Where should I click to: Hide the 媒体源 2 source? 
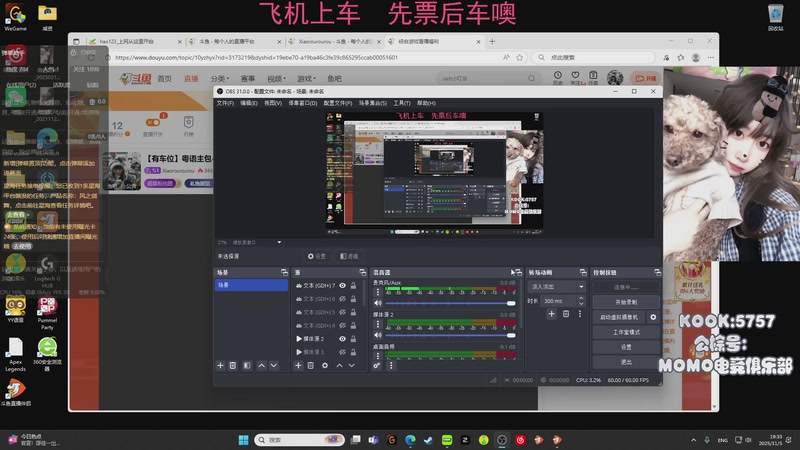pos(342,339)
